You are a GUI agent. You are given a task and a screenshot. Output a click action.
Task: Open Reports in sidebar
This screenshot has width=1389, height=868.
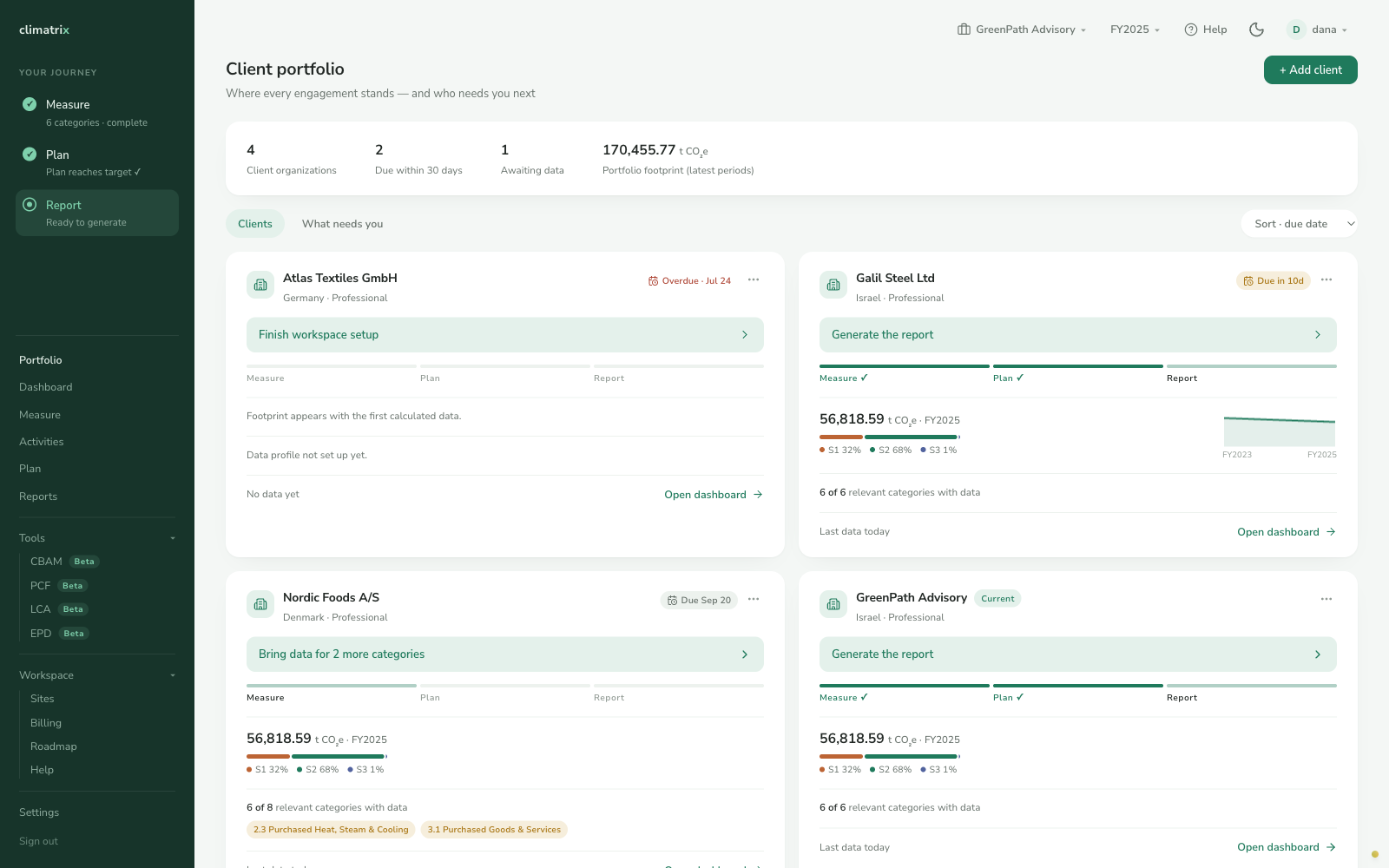(38, 496)
